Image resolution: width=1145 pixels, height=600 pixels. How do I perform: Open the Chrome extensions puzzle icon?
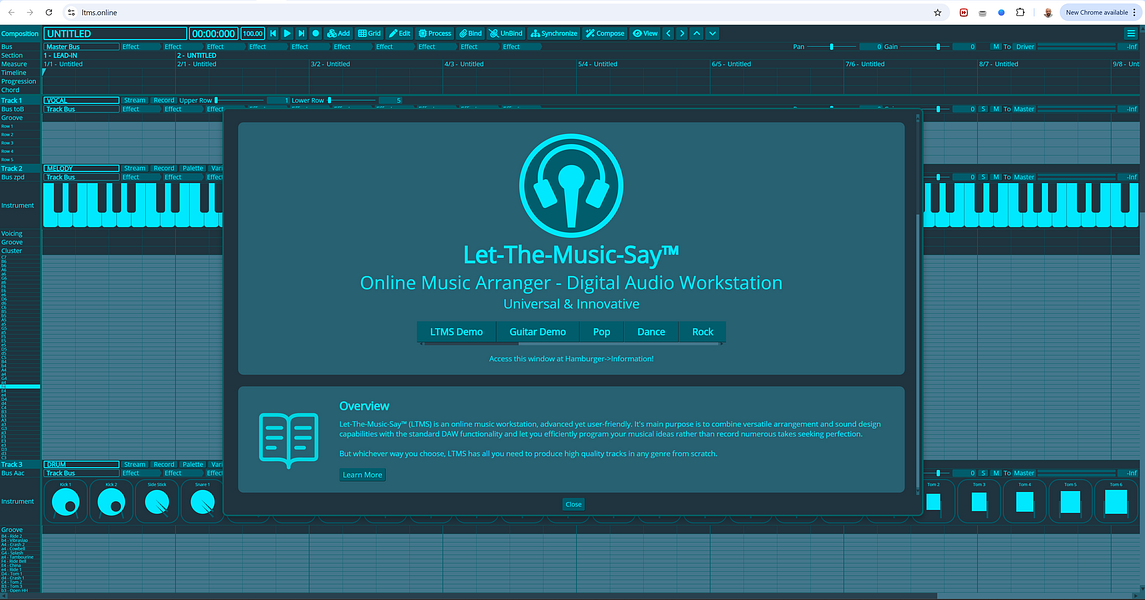(1020, 12)
